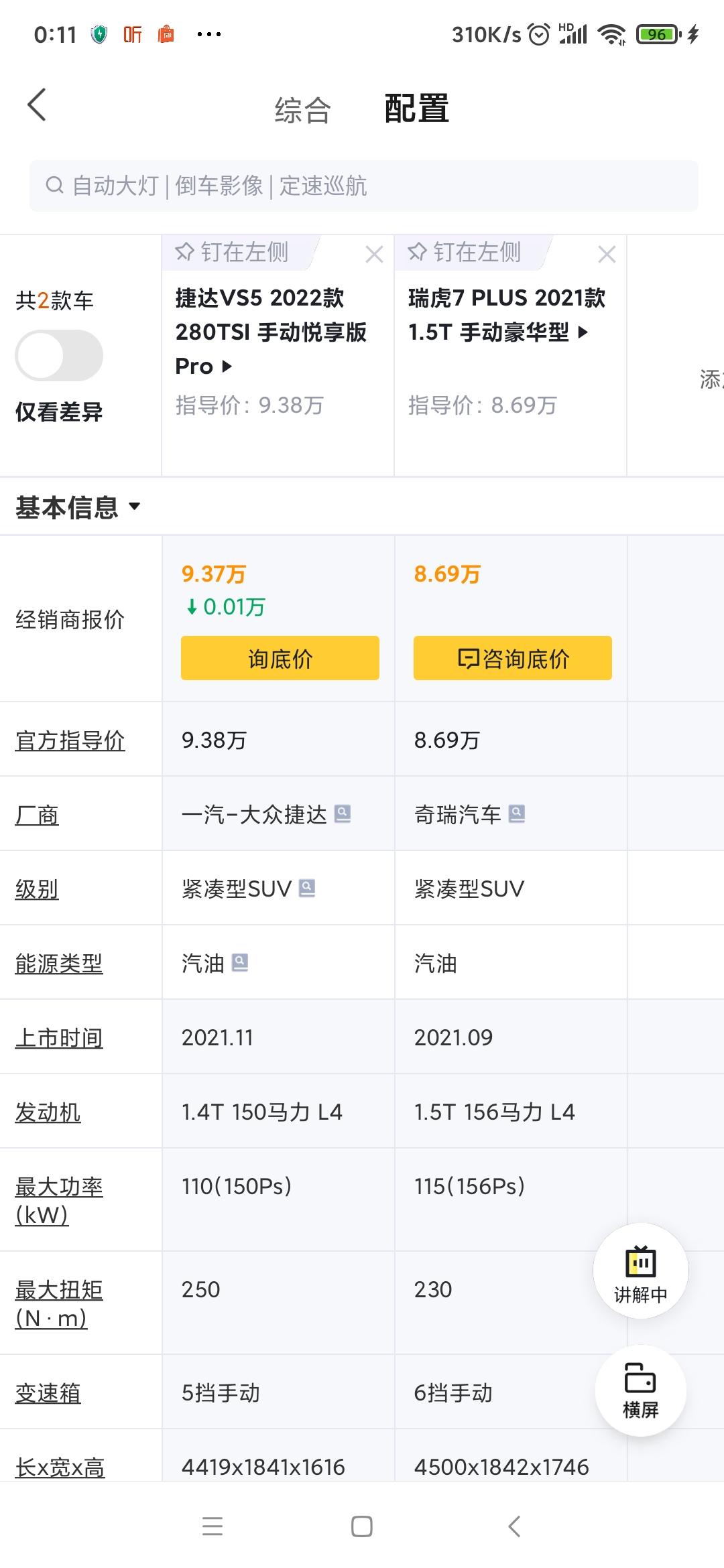Tap Android back navigation button
The width and height of the screenshot is (724, 1568).
pos(514,1527)
